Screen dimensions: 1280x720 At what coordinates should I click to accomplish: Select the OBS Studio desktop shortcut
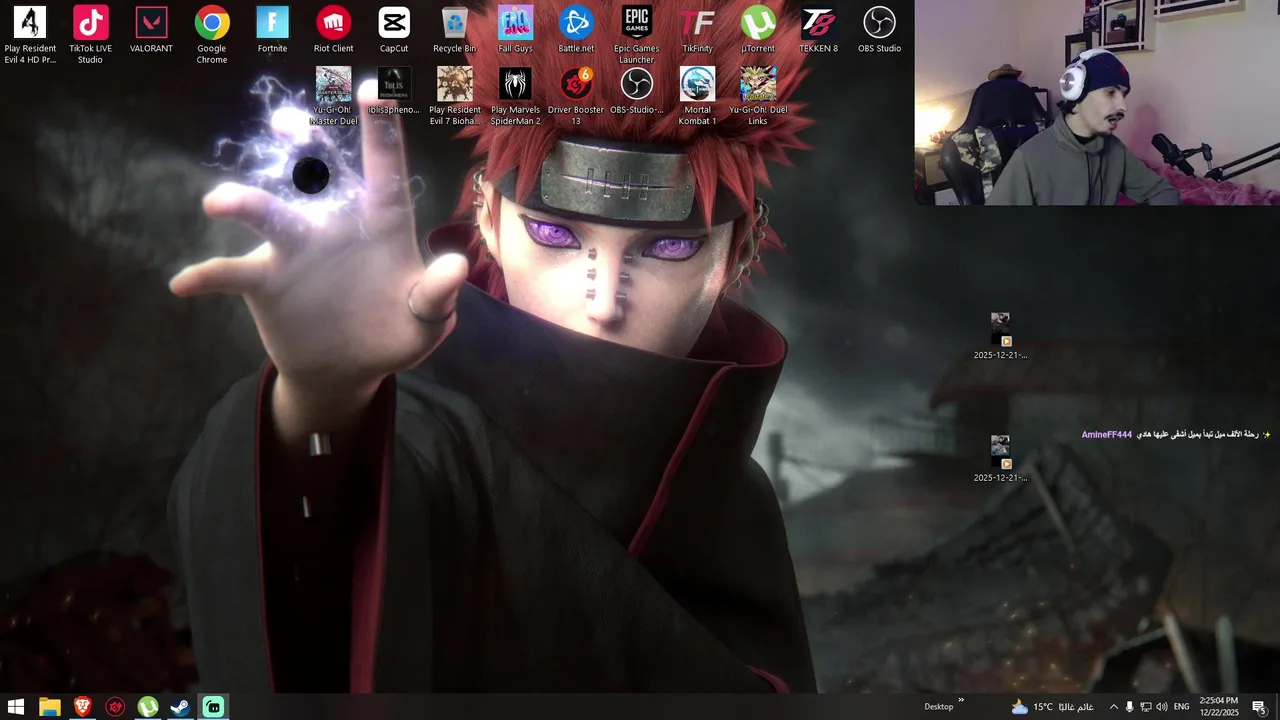pos(879,30)
